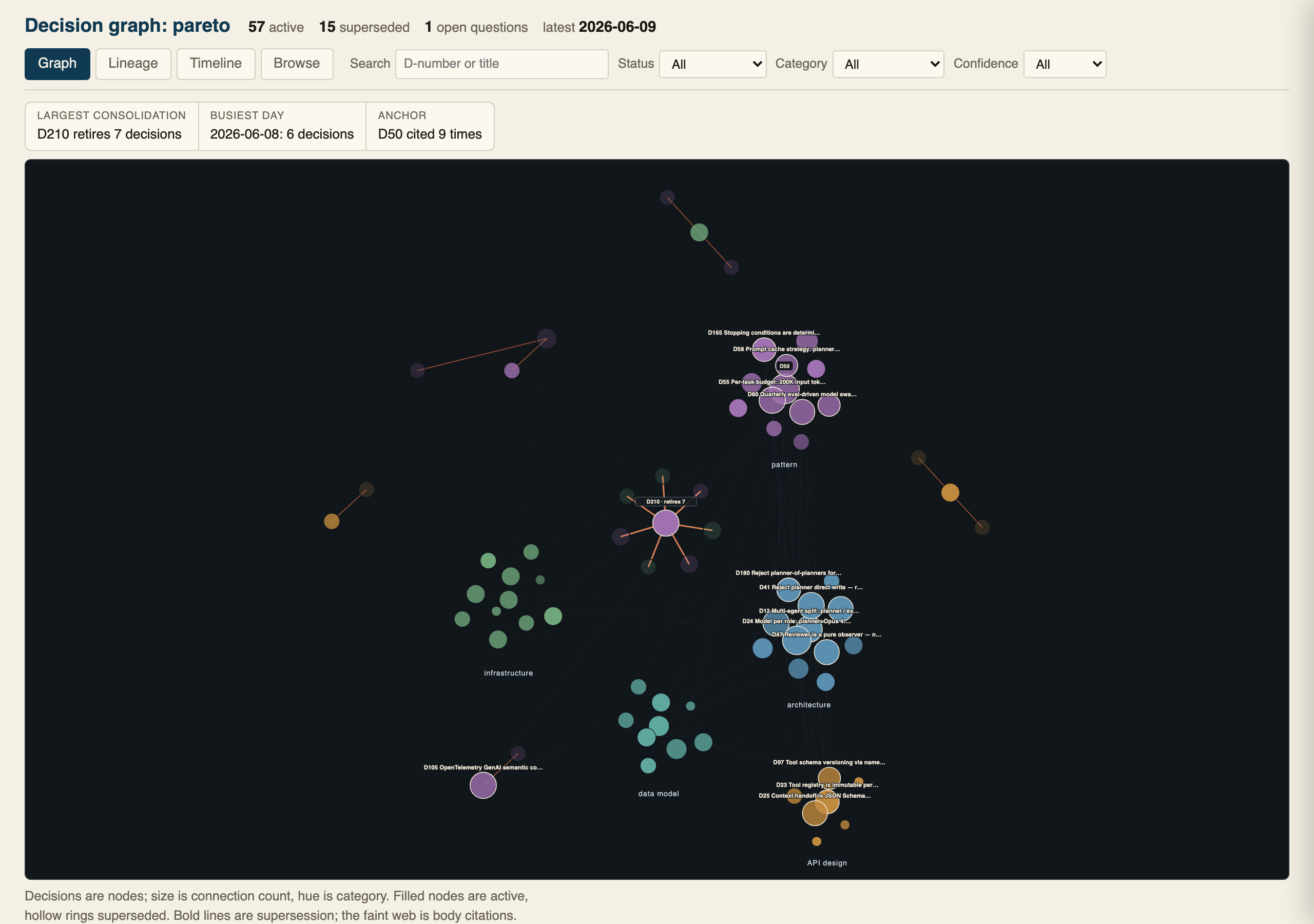This screenshot has height=924, width=1314.
Task: Click the 'Decision graph: pareto' title
Action: [128, 26]
